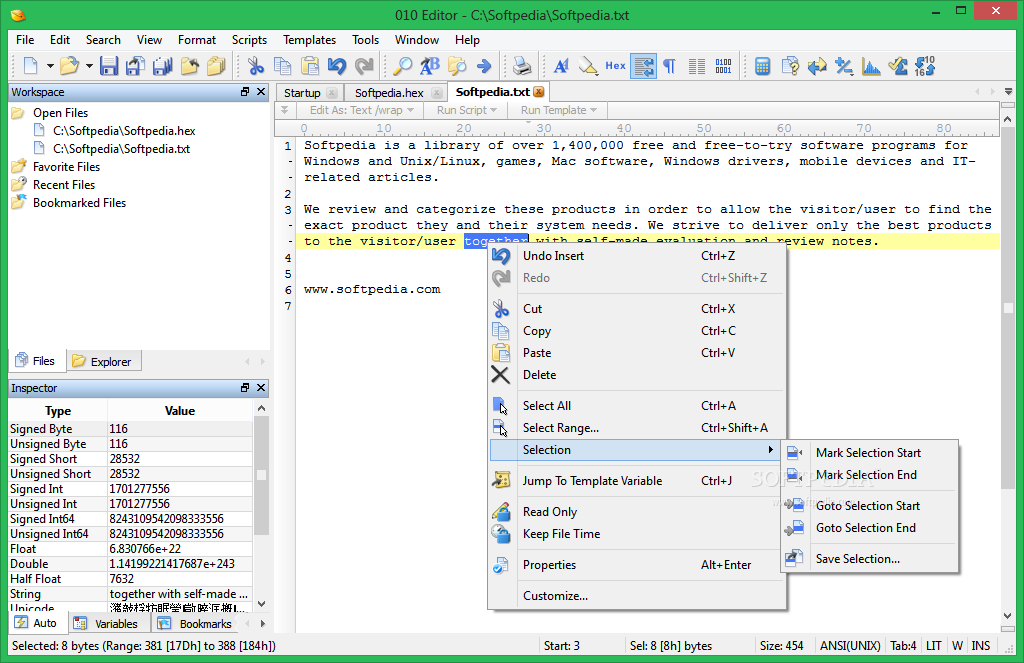Click the Goto blue arrow icon

coord(484,66)
